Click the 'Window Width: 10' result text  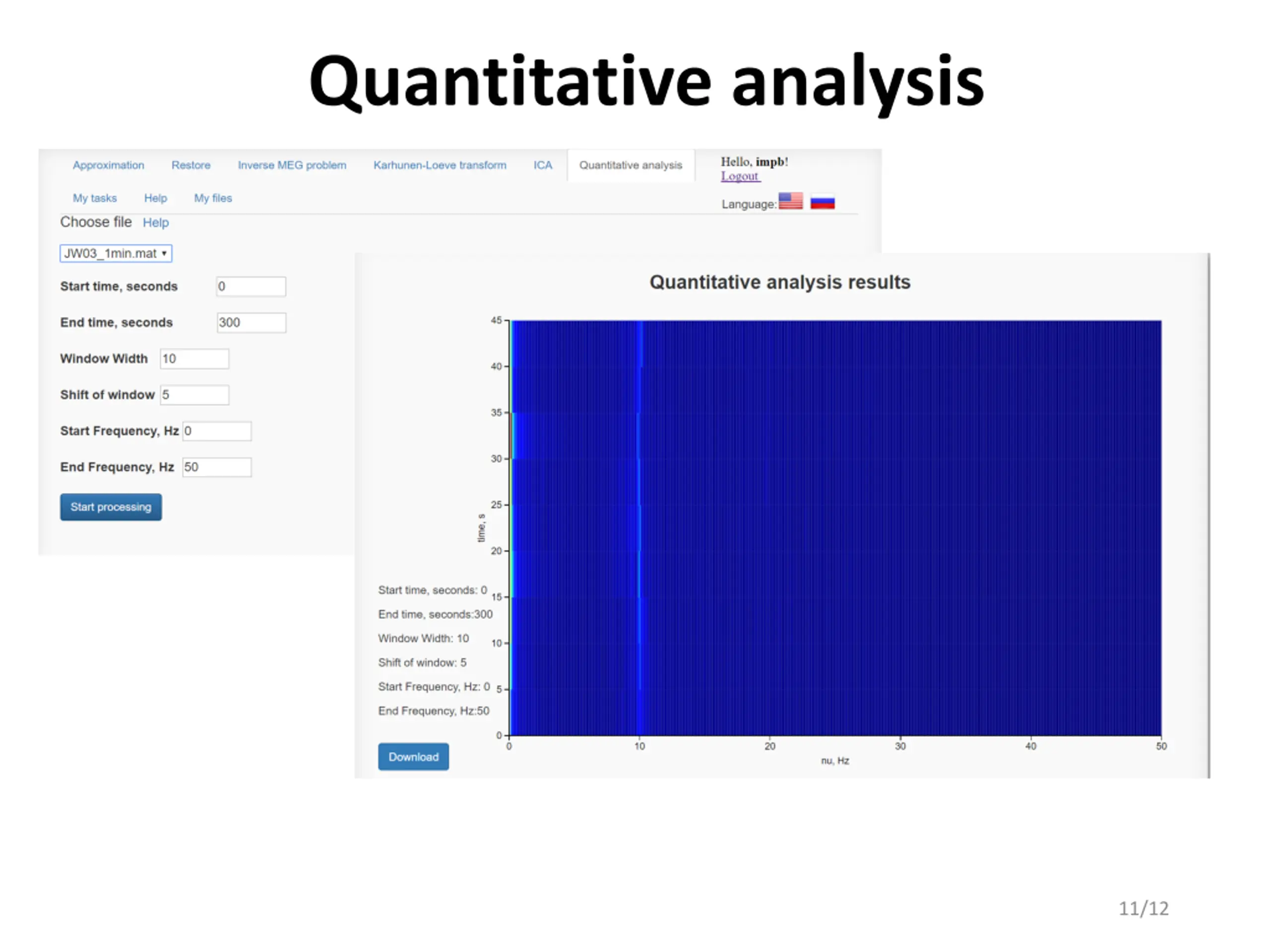pyautogui.click(x=423, y=639)
